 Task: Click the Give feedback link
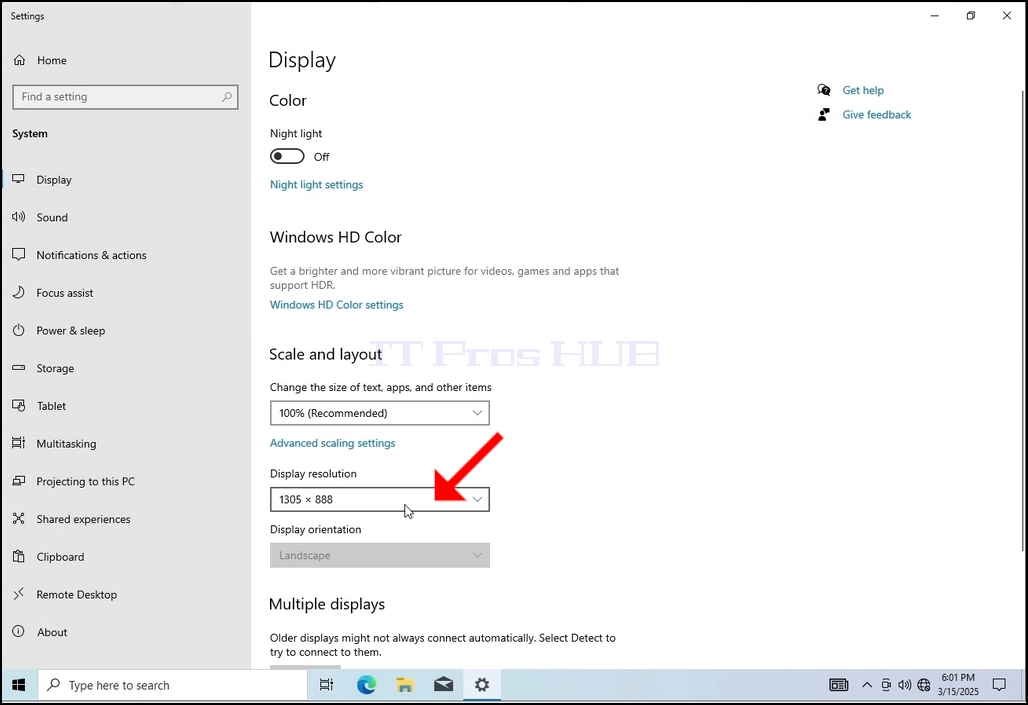pyautogui.click(x=877, y=115)
